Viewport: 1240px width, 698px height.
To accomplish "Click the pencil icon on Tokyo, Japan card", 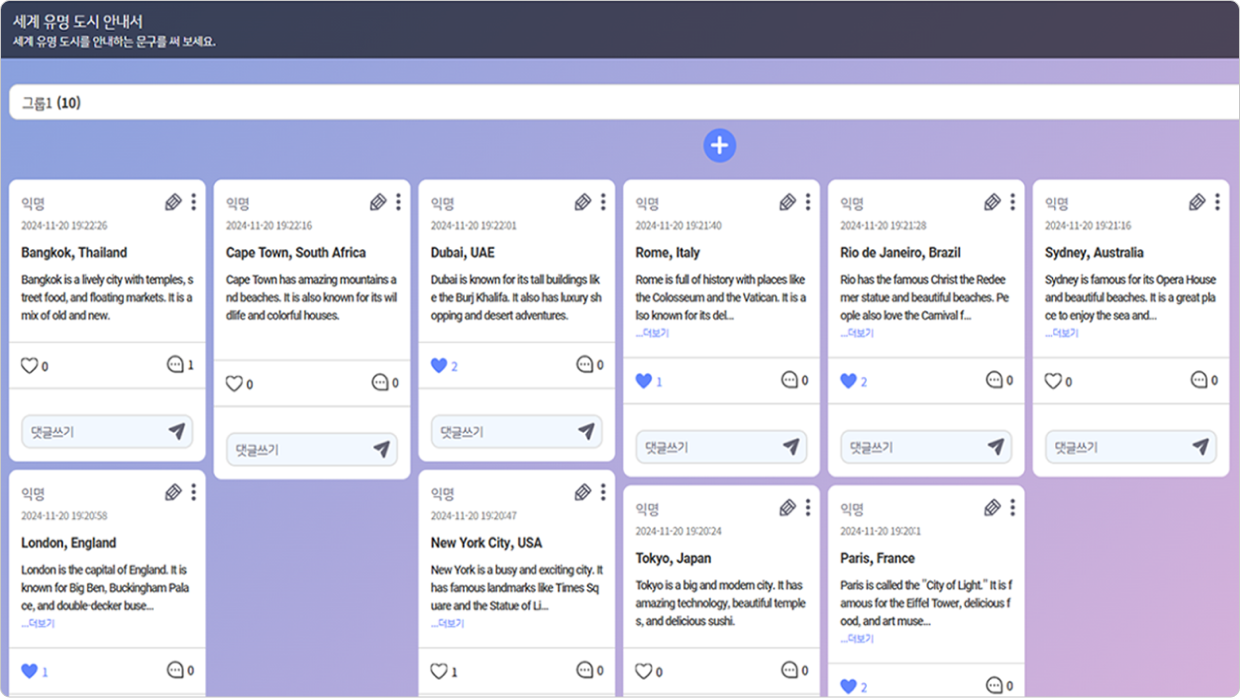I will [788, 508].
